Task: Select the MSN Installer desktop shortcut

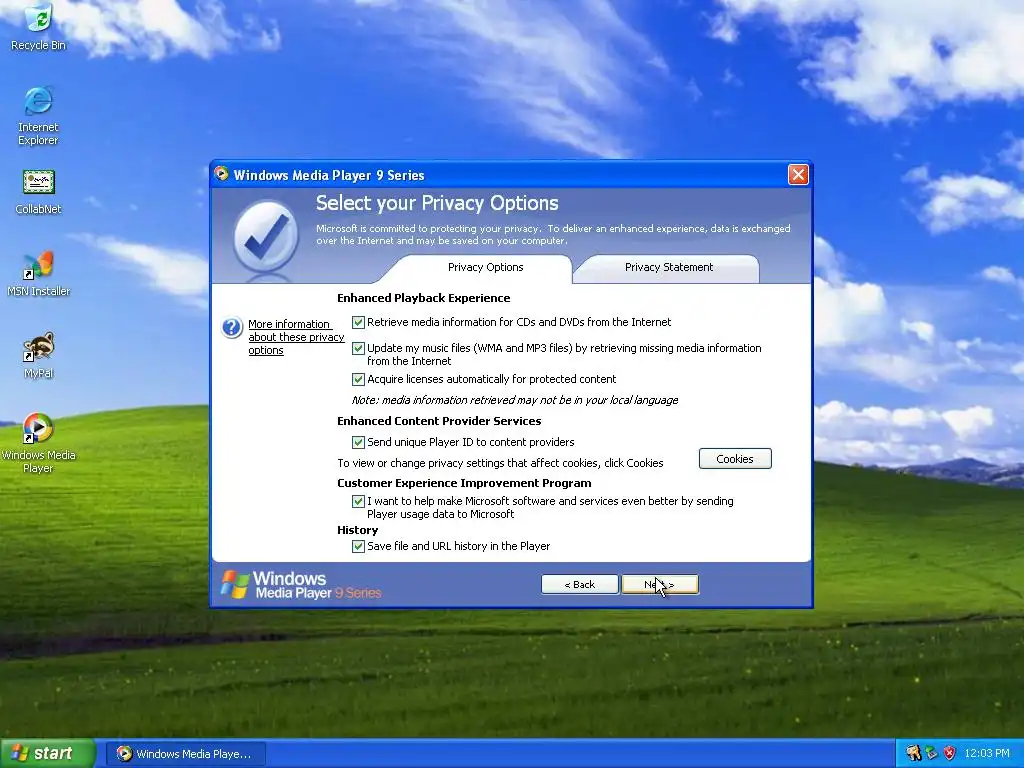Action: (38, 274)
